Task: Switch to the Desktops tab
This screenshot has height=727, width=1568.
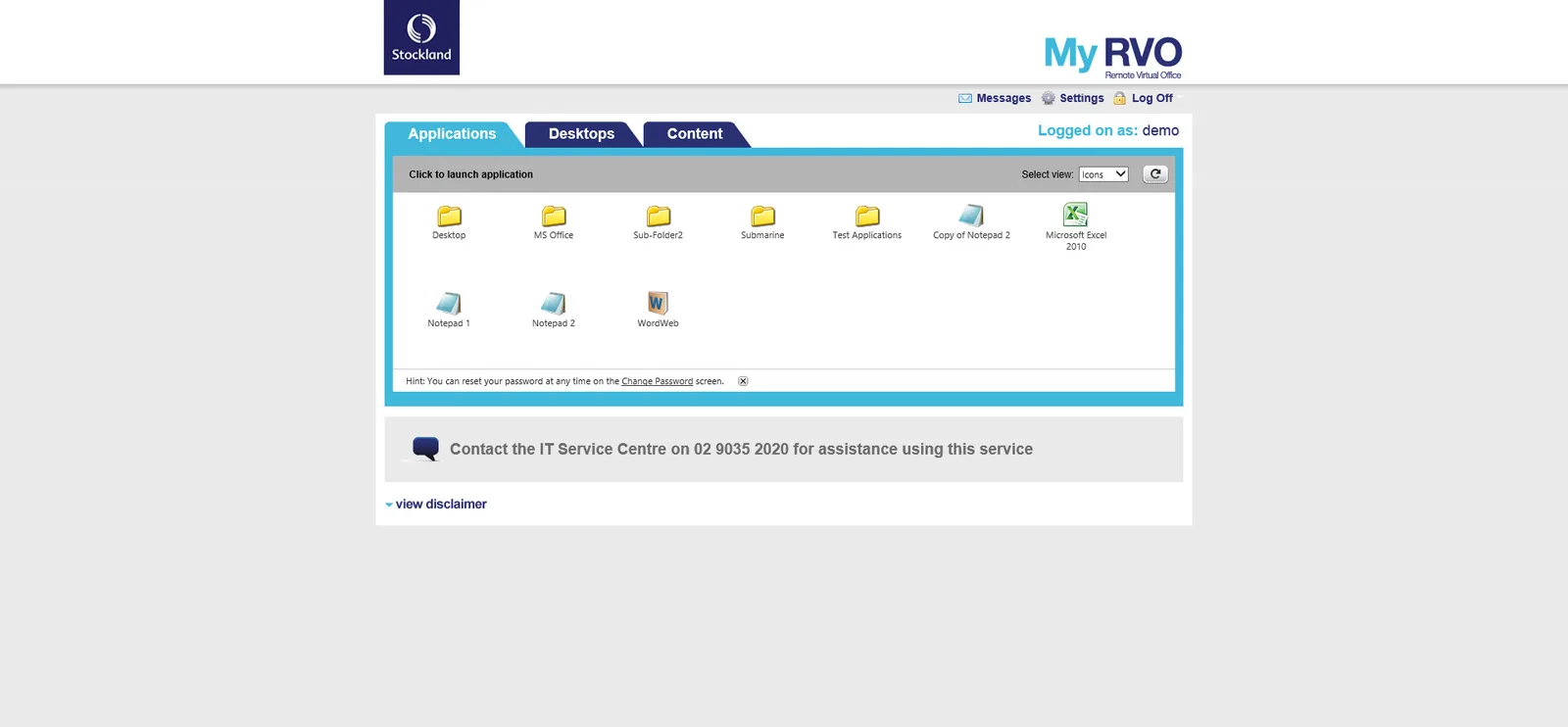Action: (581, 134)
